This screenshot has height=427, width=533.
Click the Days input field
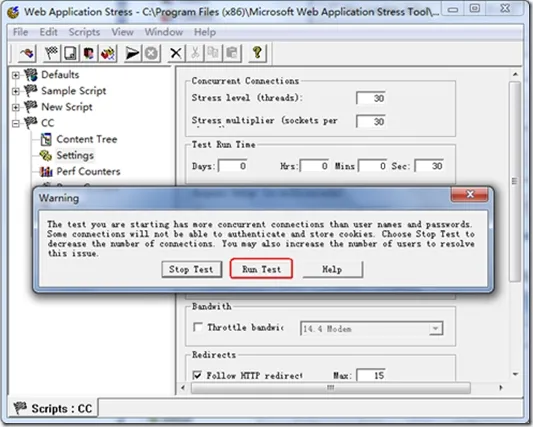click(233, 166)
